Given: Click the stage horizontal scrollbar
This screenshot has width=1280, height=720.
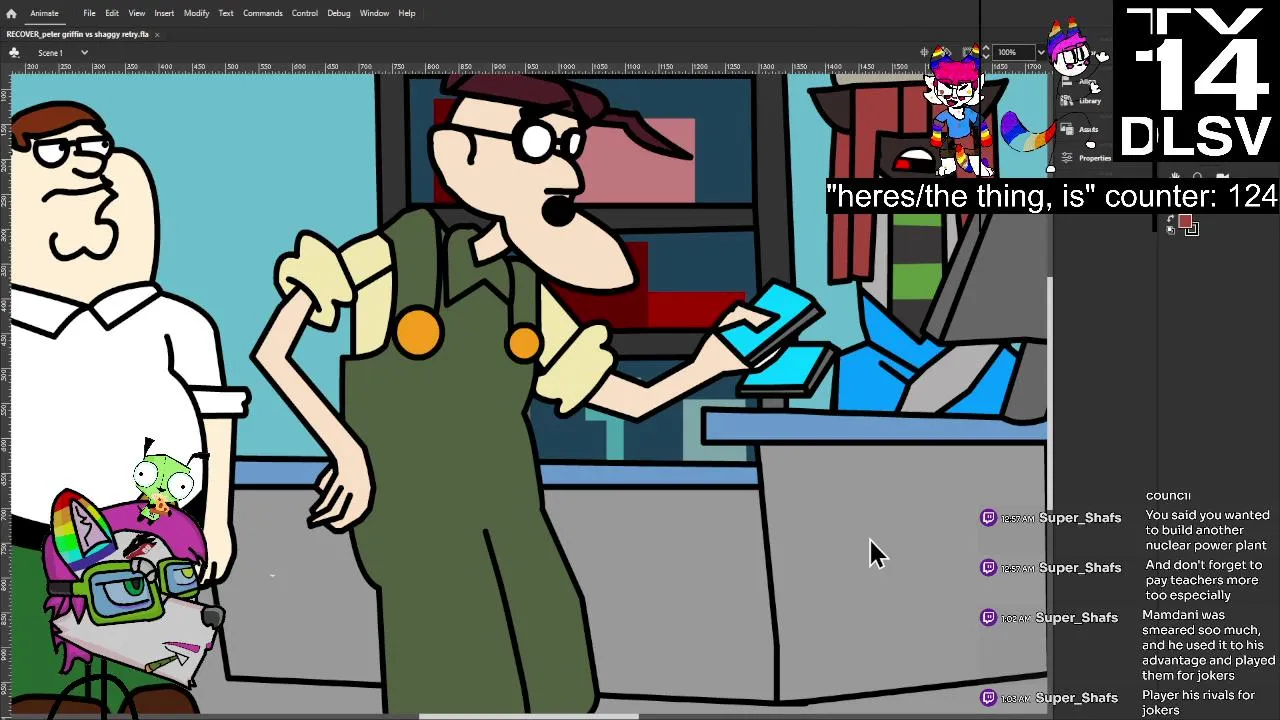Looking at the screenshot, I should pyautogui.click(x=528, y=716).
